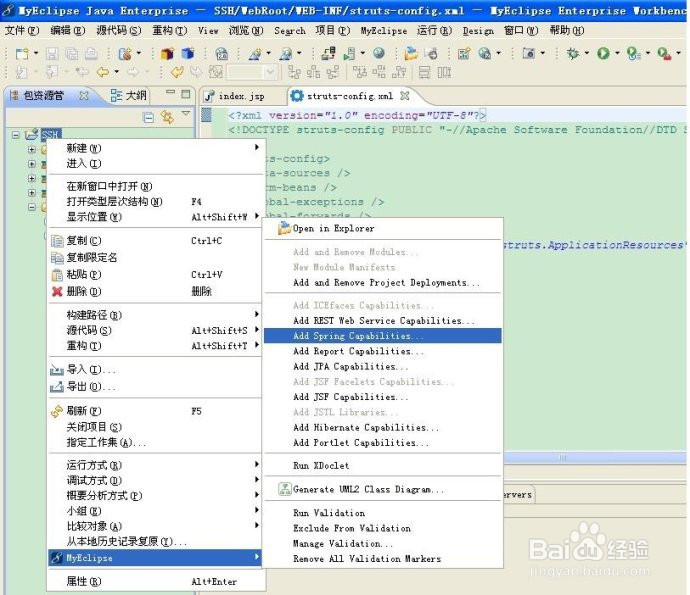Select the SSH project in the tree

[x=51, y=135]
